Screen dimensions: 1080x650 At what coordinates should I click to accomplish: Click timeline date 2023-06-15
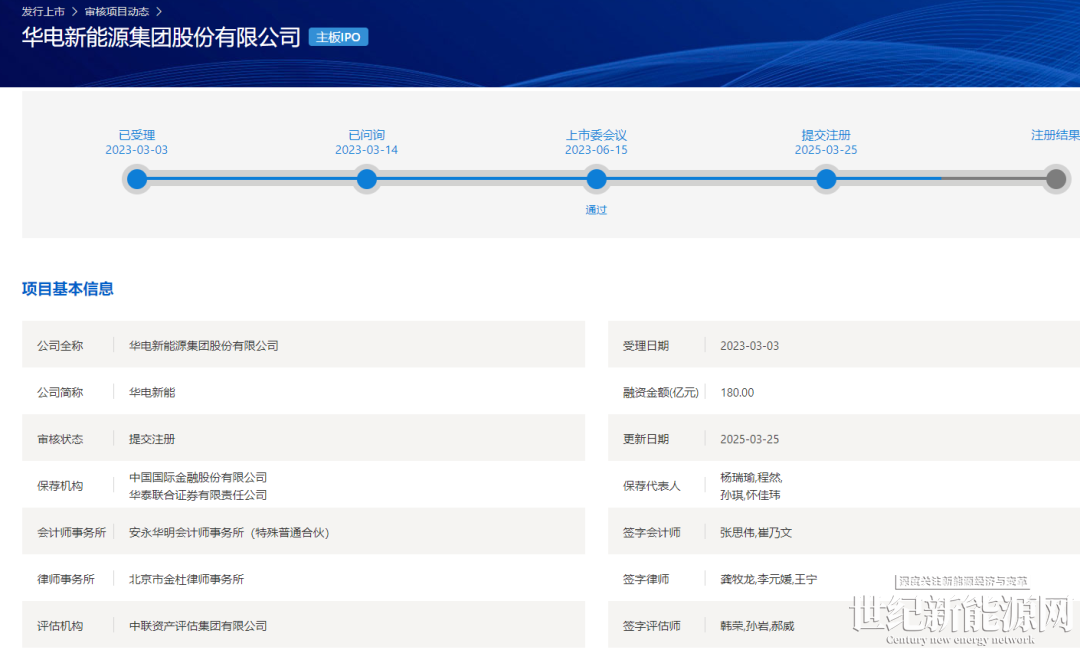click(596, 150)
